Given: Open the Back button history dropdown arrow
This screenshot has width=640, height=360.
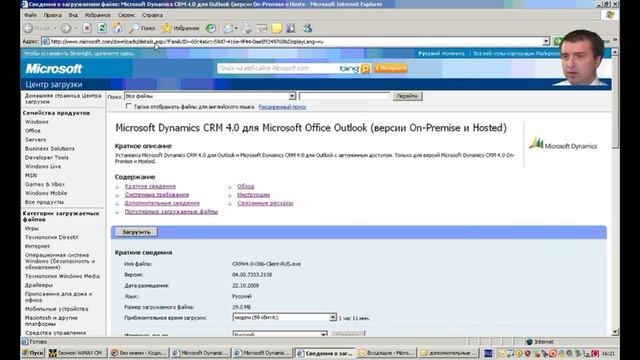Looking at the screenshot, I should pyautogui.click(x=54, y=29).
